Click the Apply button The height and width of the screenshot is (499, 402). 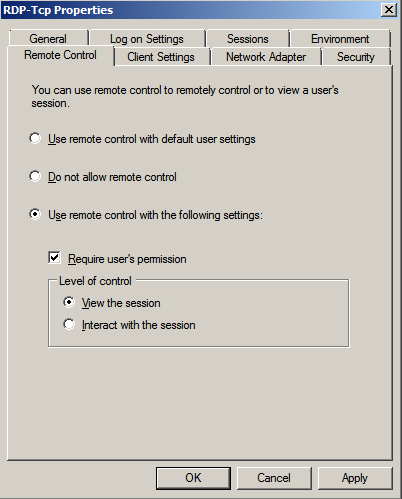click(x=355, y=478)
